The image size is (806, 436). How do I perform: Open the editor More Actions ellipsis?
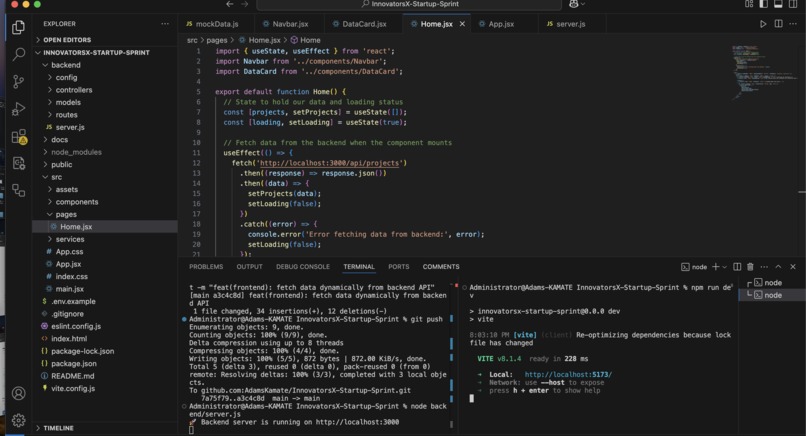(x=793, y=24)
